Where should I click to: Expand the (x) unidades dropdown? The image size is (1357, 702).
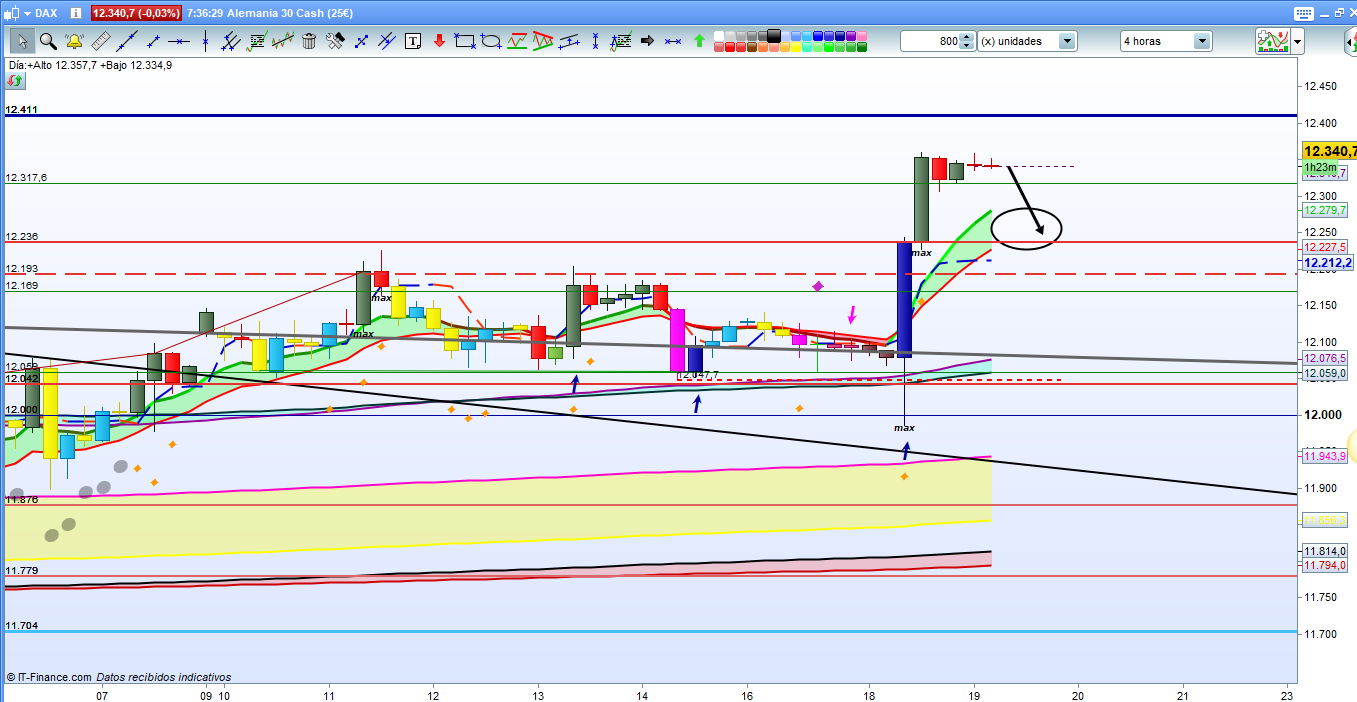[x=1067, y=41]
